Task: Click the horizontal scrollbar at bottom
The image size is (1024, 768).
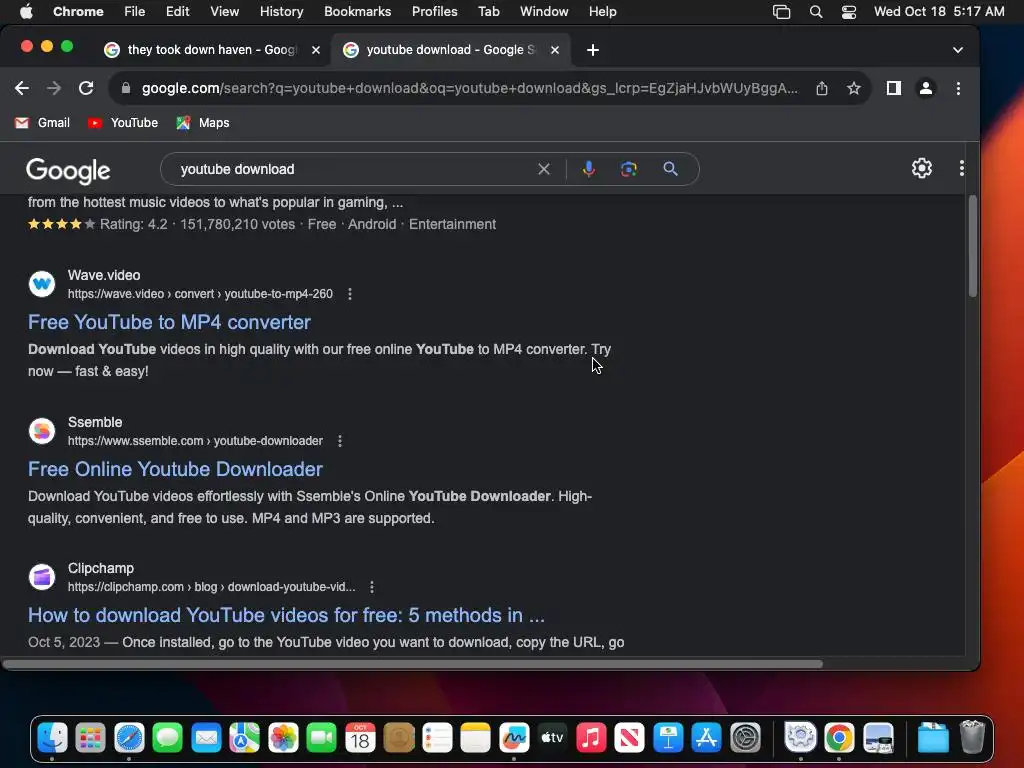Action: (413, 664)
